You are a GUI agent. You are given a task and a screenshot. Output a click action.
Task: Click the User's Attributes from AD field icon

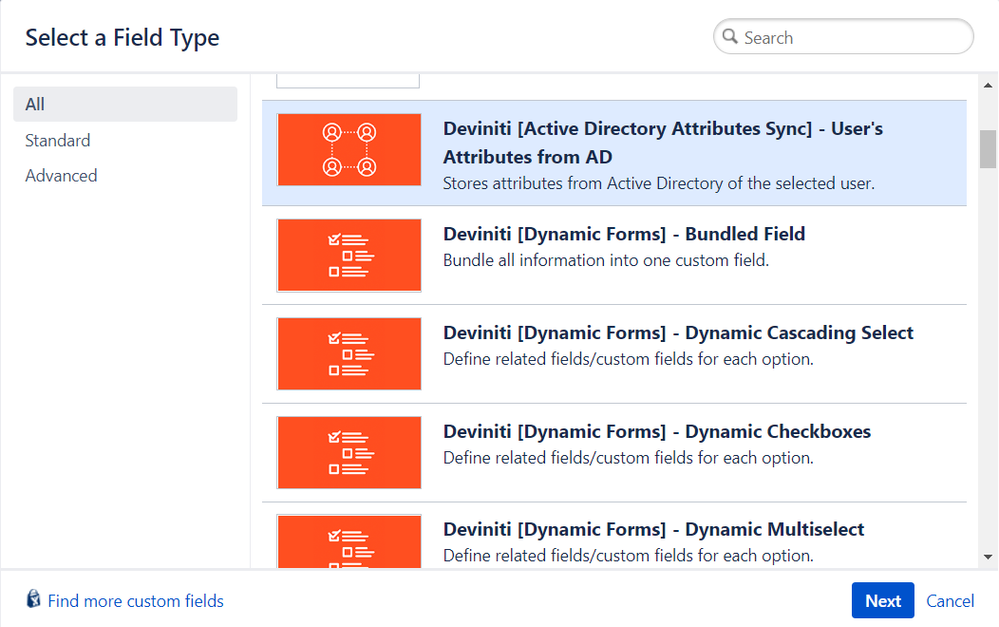(x=348, y=151)
